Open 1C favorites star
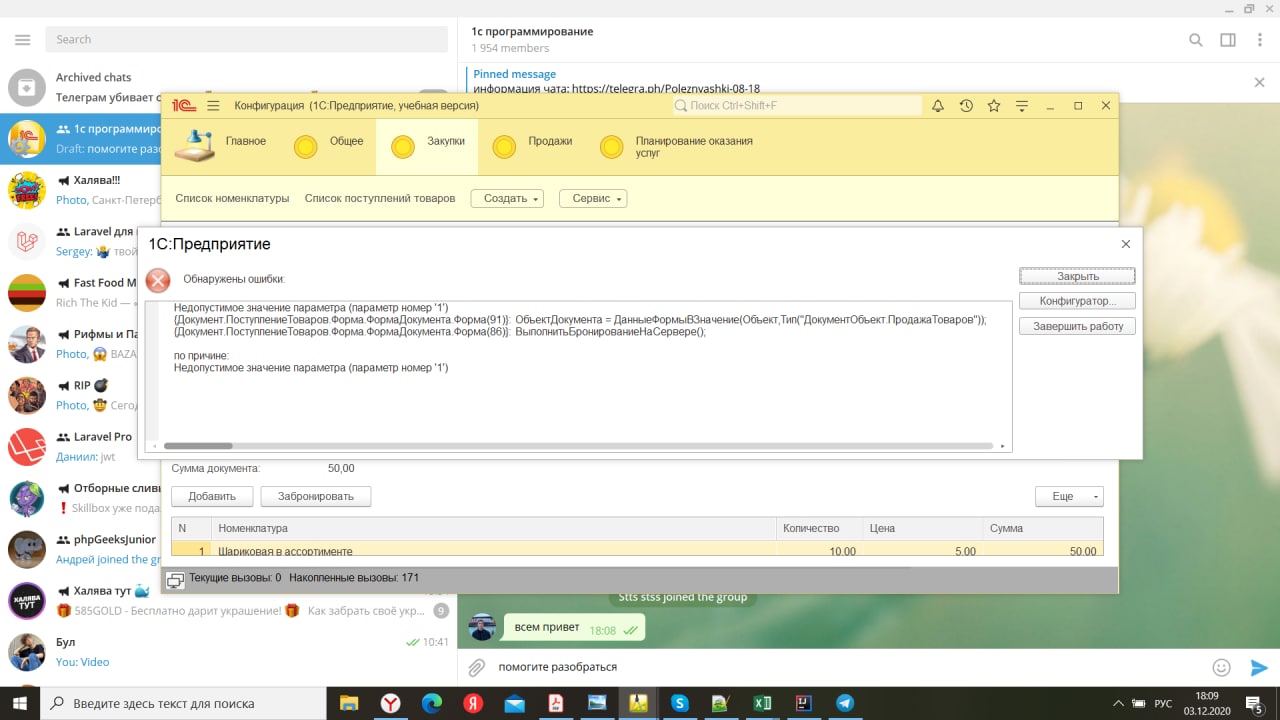The width and height of the screenshot is (1280, 720). [x=994, y=105]
